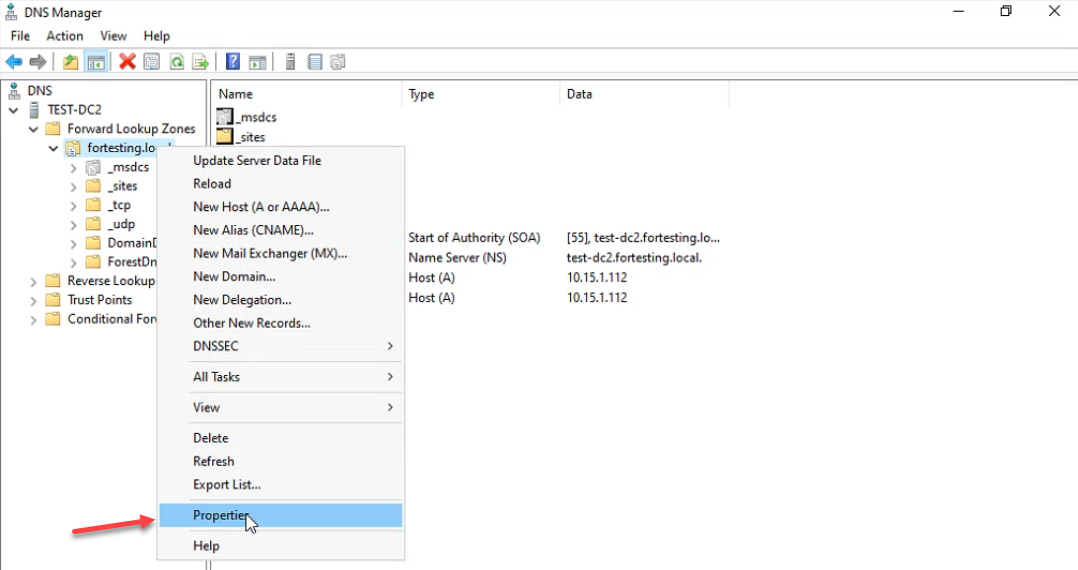
Task: Click the New Server toolbar icon
Action: pyautogui.click(x=290, y=62)
